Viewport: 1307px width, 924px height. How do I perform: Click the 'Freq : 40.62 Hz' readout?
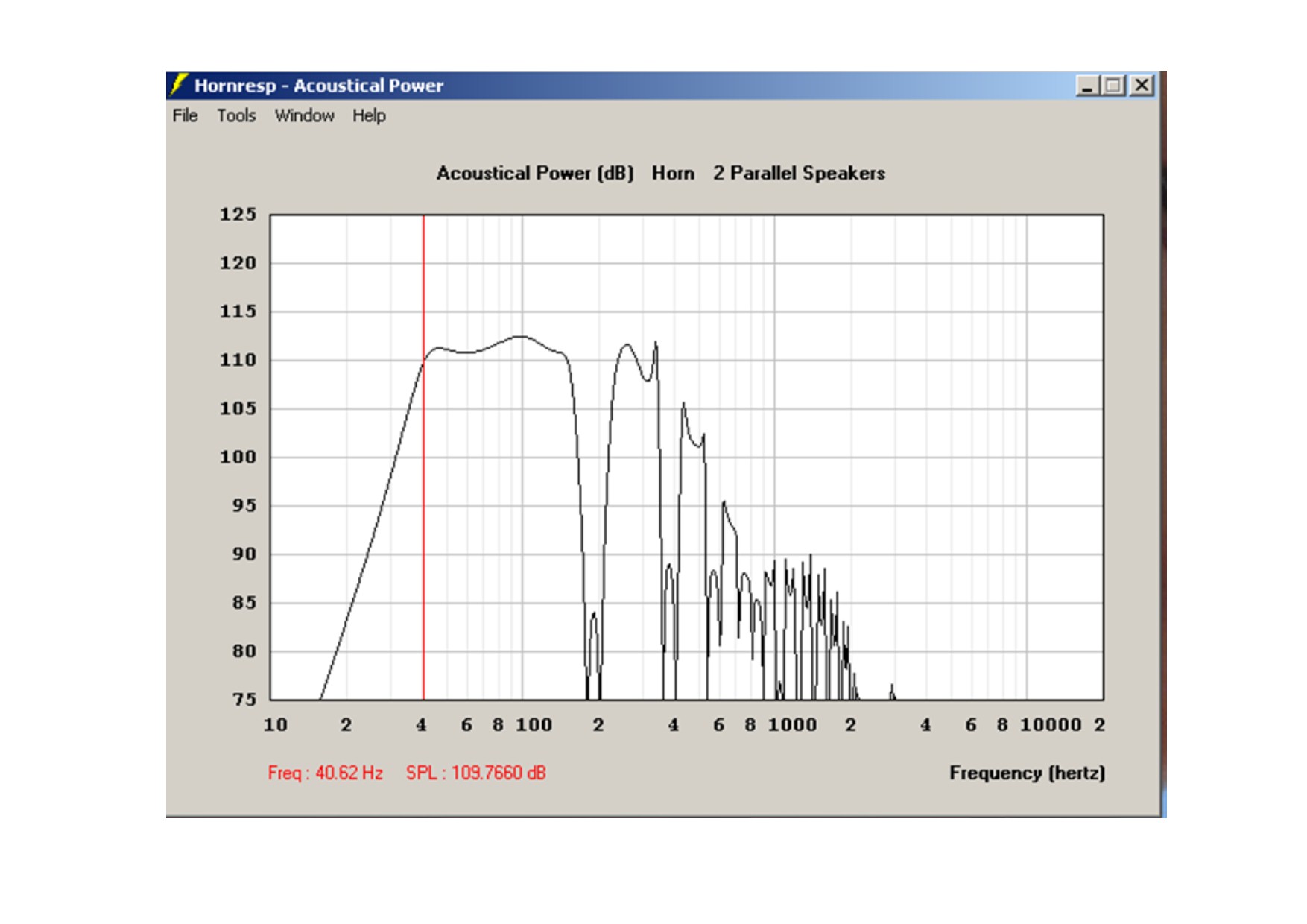pyautogui.click(x=326, y=773)
